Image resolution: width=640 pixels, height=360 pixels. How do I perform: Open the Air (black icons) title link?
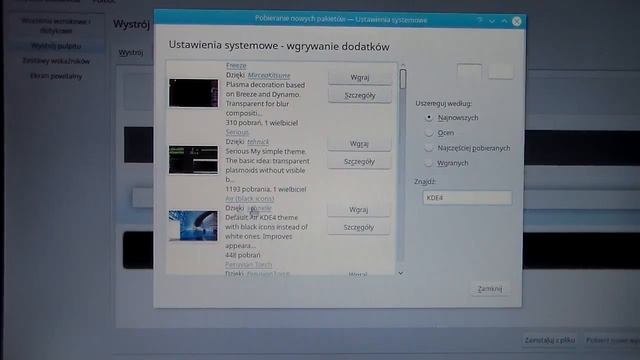tap(249, 199)
